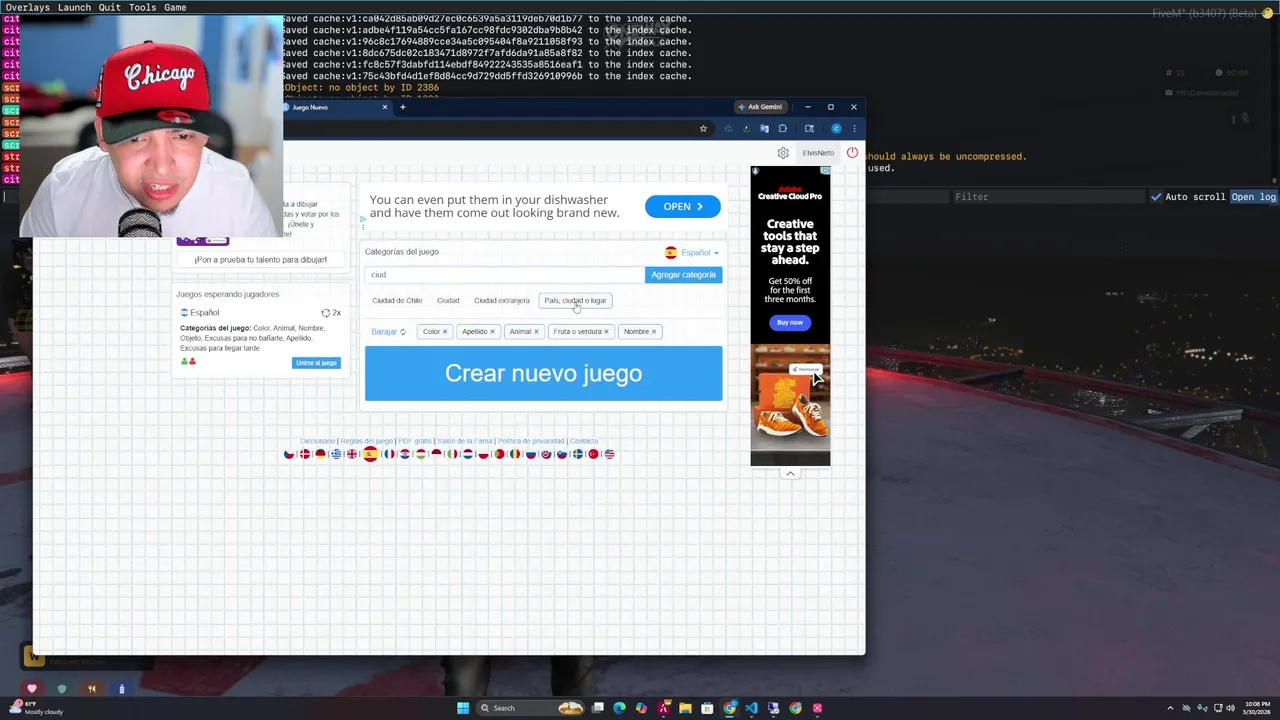This screenshot has height=720, width=1280.
Task: Open Reglas del juego footer link
Action: (x=366, y=441)
